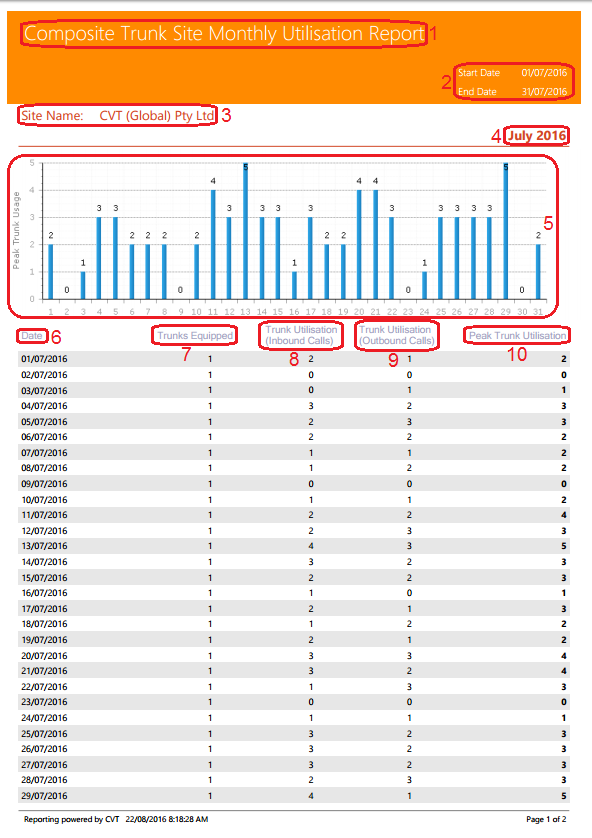Click outbound calls value in 22/07/2016 row
This screenshot has height=838, width=592.
coord(409,687)
